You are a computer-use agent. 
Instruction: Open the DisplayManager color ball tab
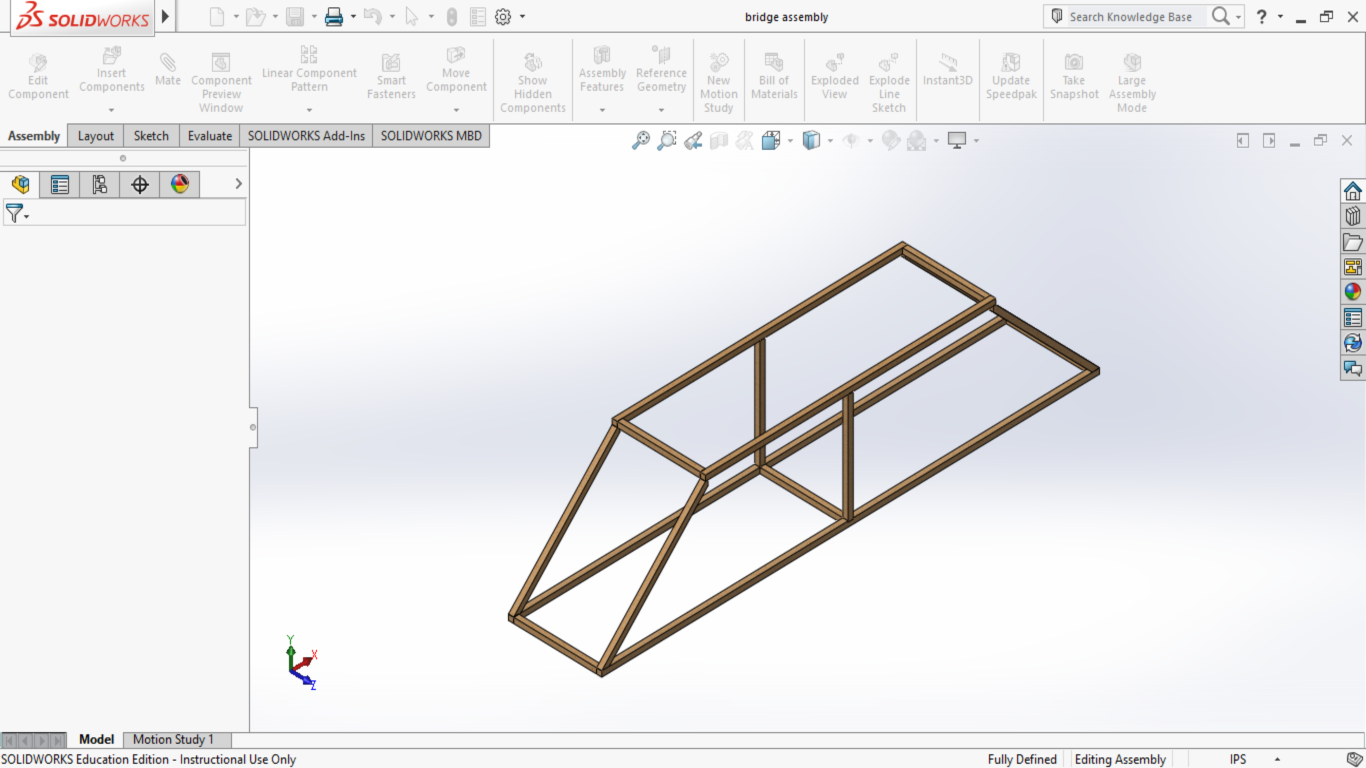(x=180, y=184)
